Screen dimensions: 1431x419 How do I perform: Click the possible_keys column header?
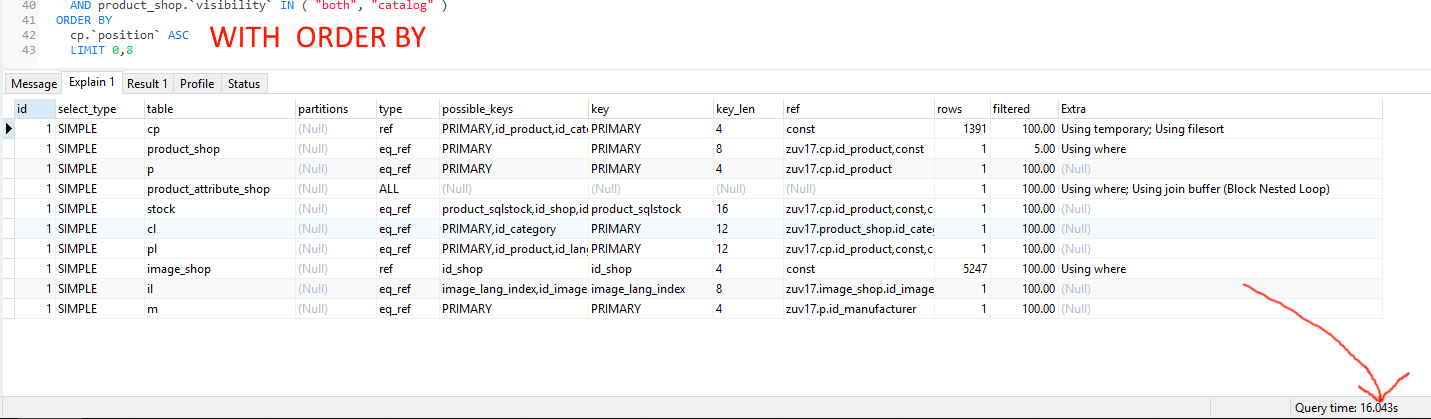477,108
